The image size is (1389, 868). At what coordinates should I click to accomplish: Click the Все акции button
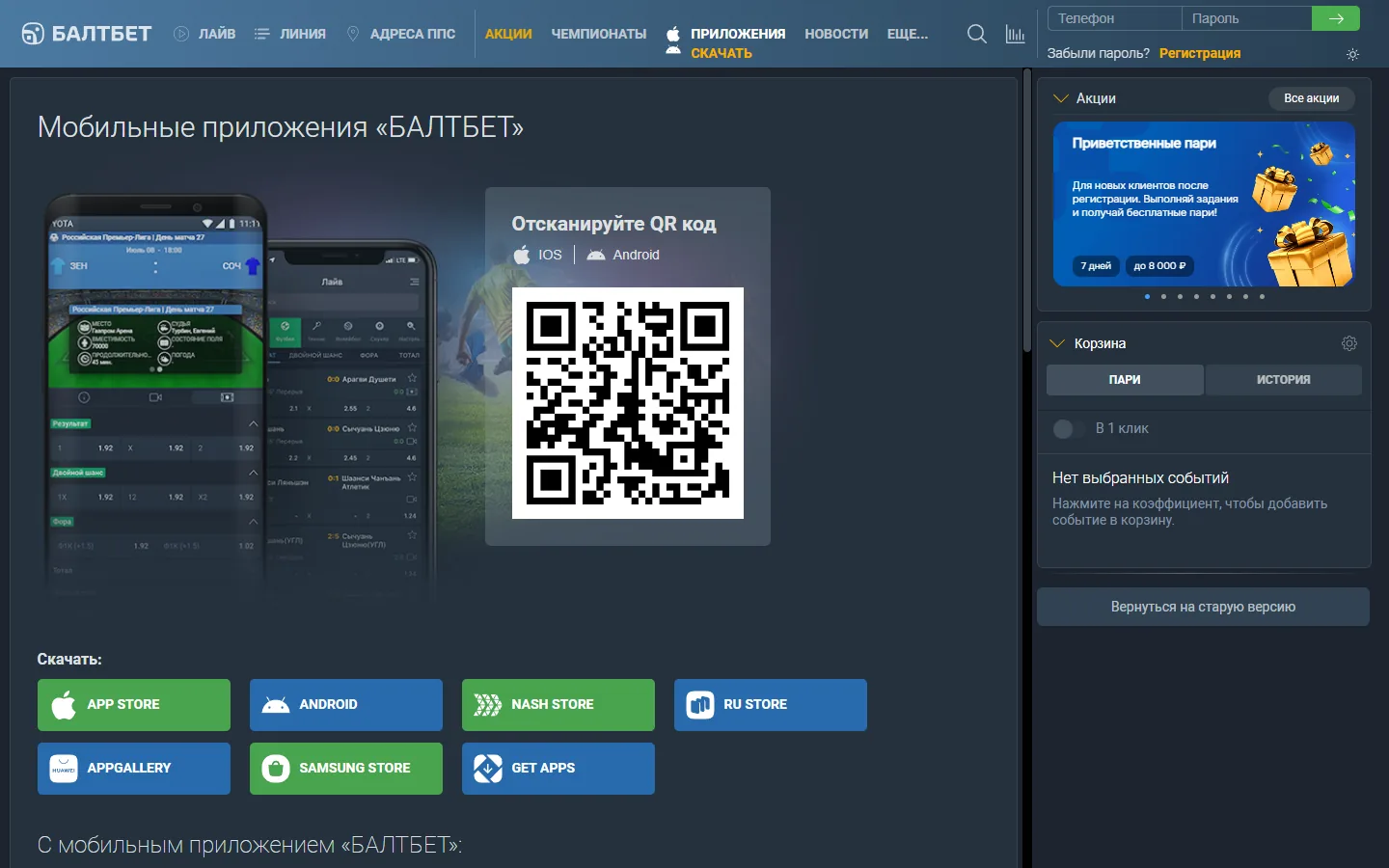[x=1311, y=98]
